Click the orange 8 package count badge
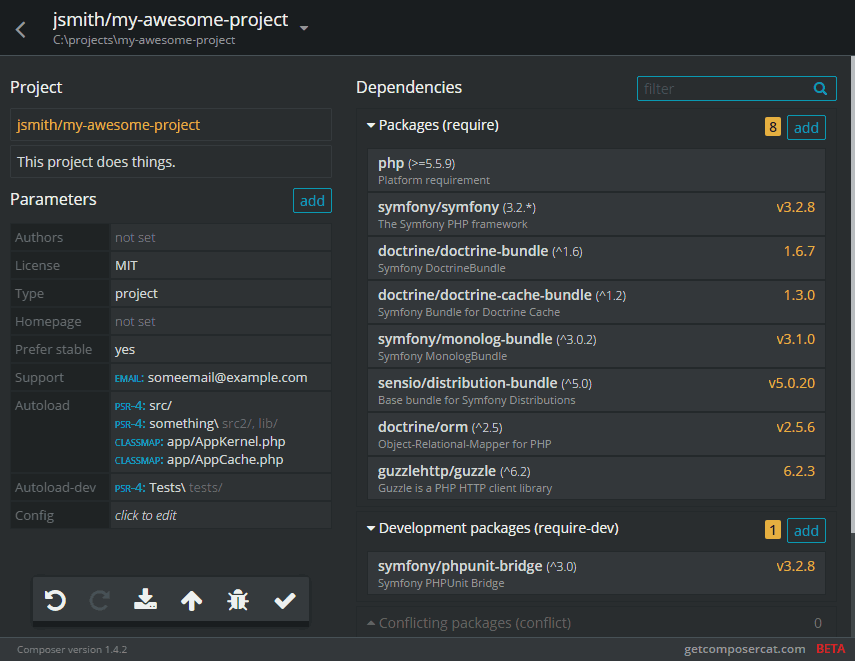 click(772, 127)
